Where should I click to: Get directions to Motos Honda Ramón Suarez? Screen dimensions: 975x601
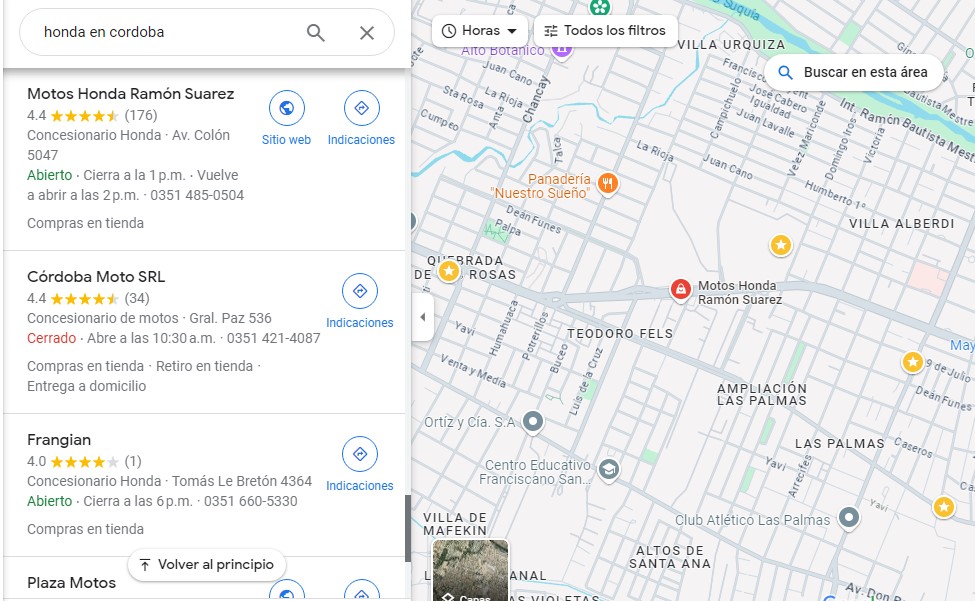361,108
